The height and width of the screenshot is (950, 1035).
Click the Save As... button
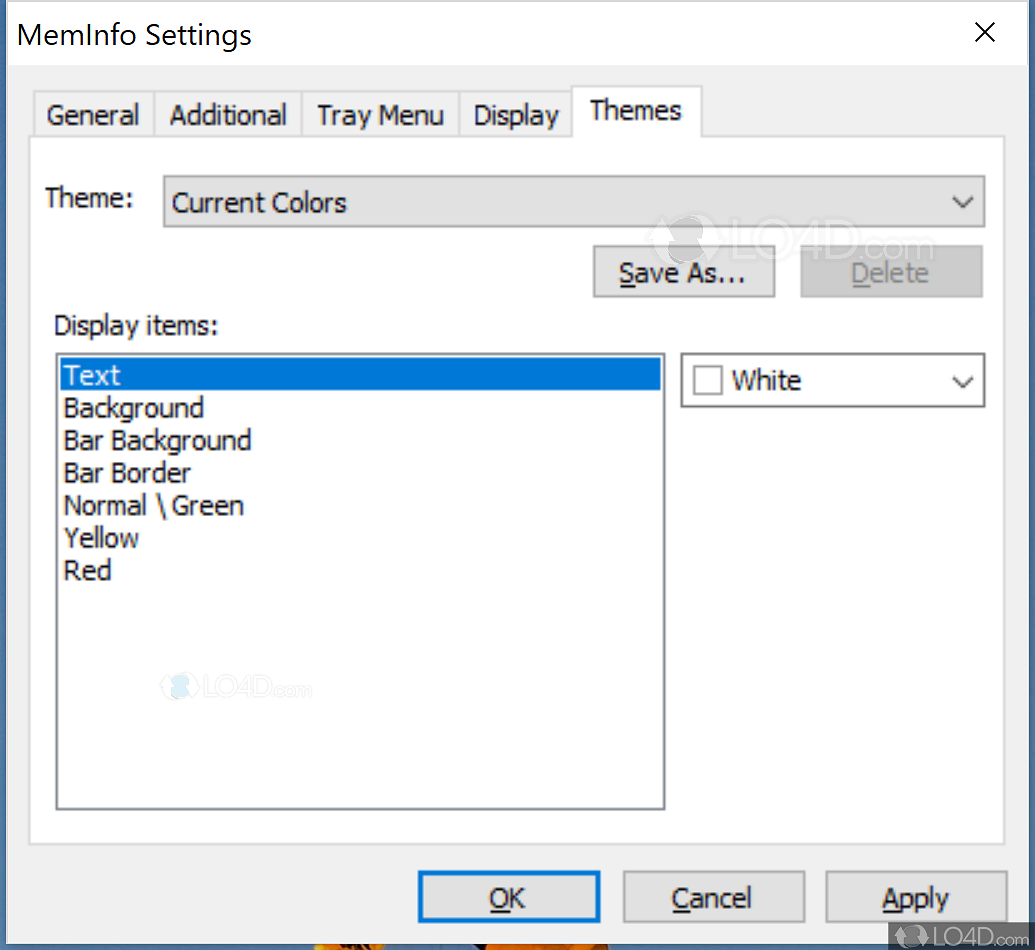(683, 272)
